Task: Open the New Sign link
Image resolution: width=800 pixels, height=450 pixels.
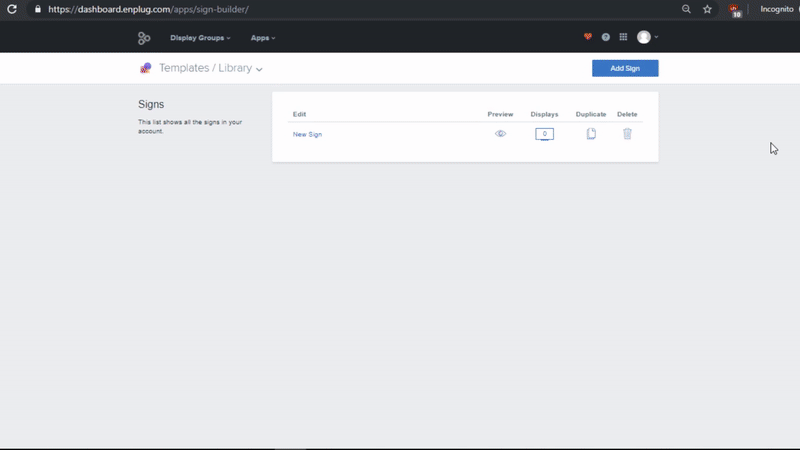Action: click(307, 134)
